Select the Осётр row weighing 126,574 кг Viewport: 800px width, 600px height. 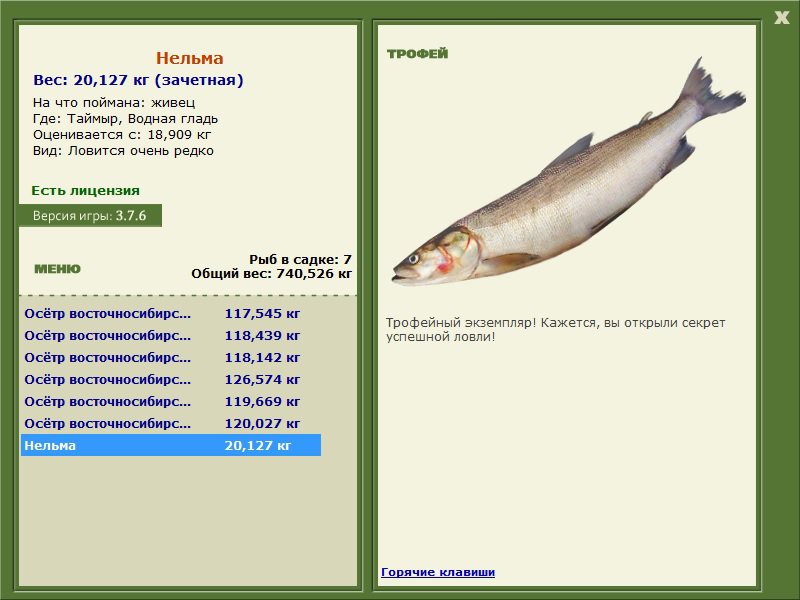tap(171, 379)
